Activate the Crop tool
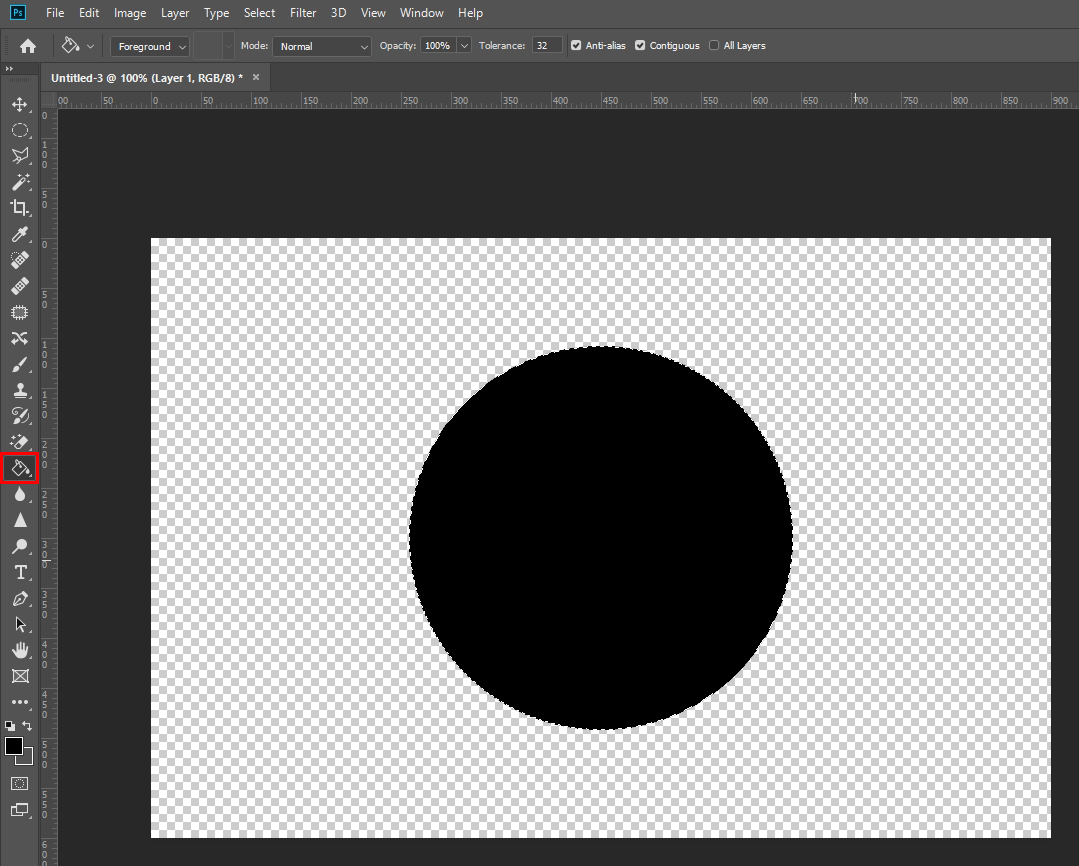This screenshot has height=866, width=1079. coord(20,208)
